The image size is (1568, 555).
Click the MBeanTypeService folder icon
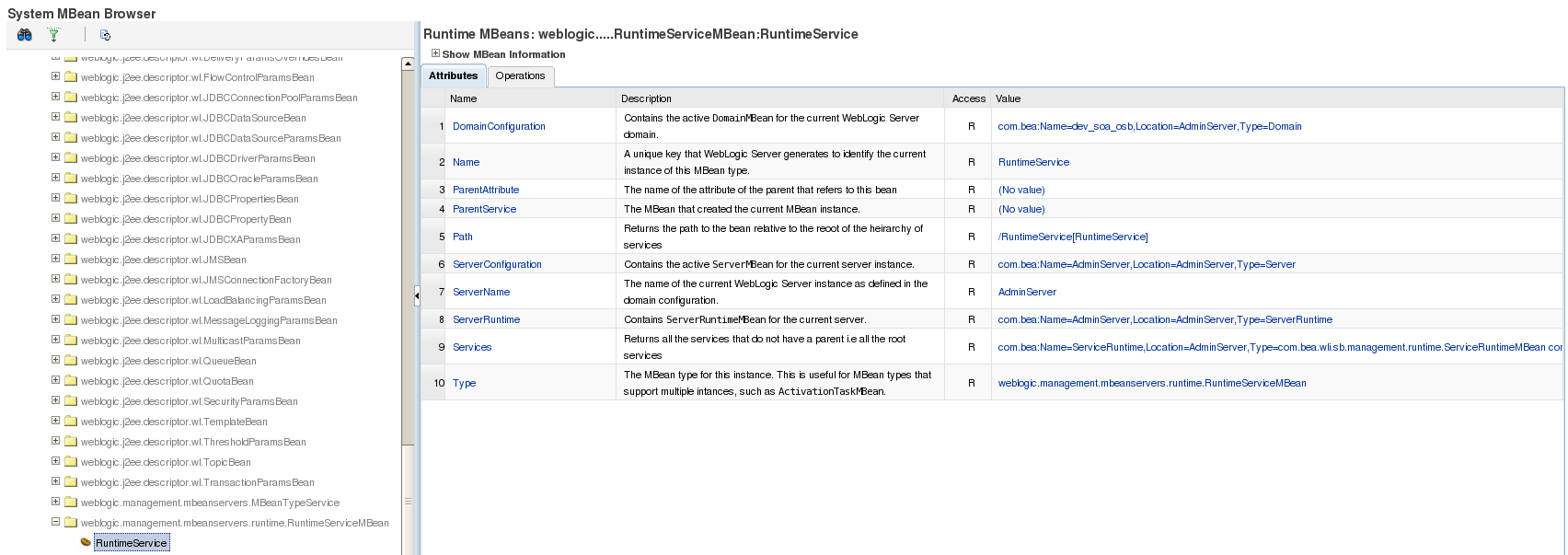70,503
